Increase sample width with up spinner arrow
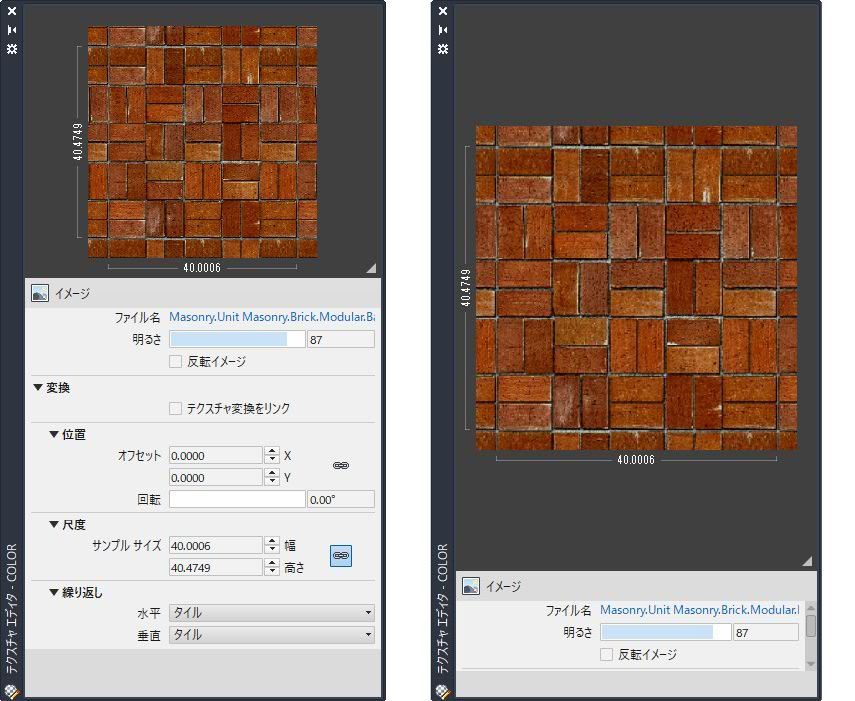This screenshot has width=855, height=701. pos(272,541)
